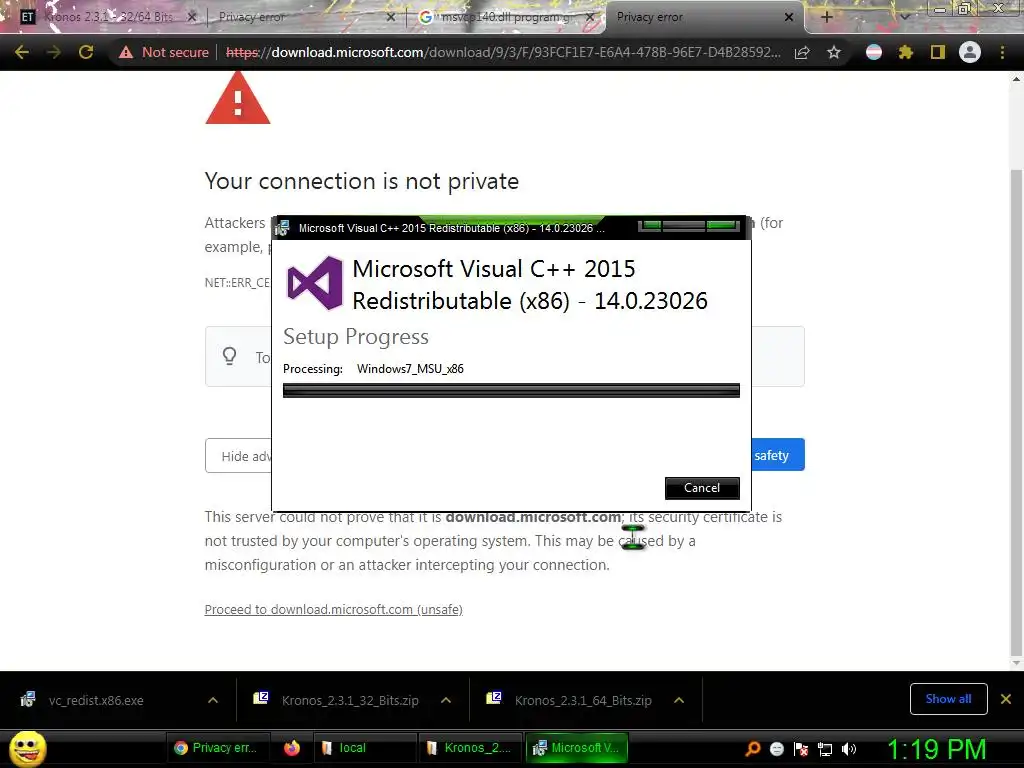Click the red warning triangle on page

[238, 98]
